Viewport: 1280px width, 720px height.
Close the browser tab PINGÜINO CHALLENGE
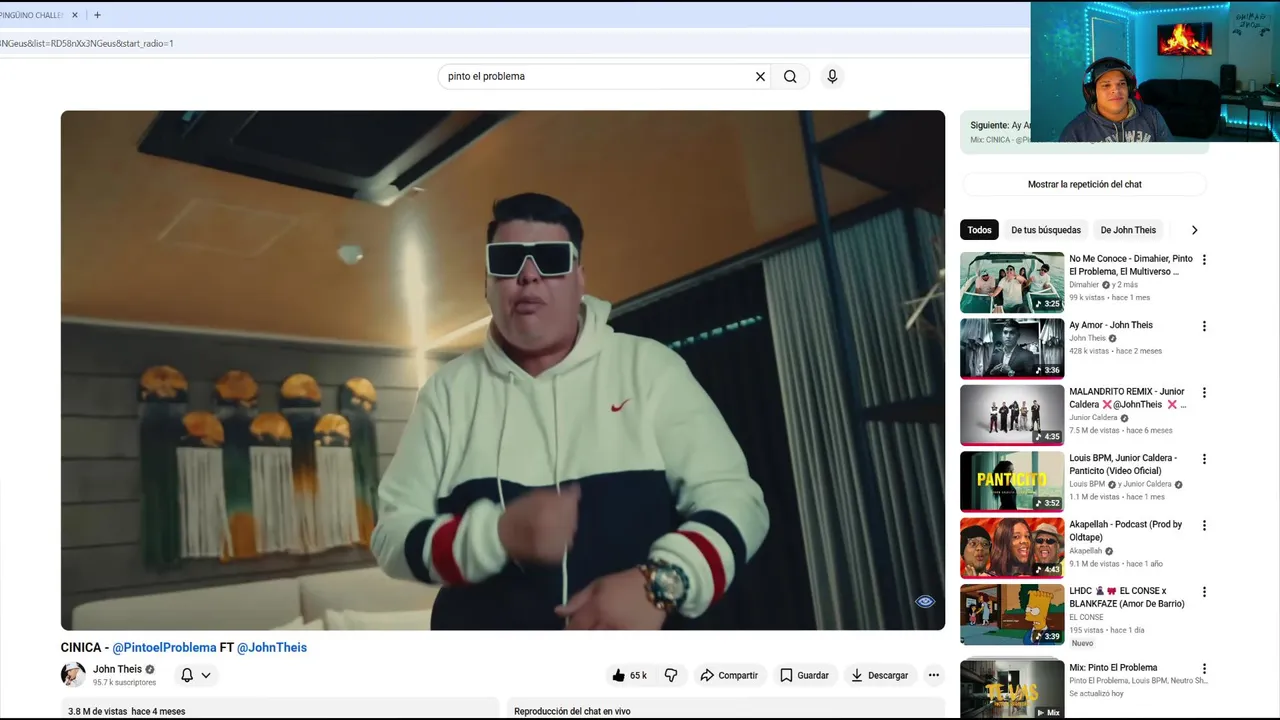coord(75,15)
